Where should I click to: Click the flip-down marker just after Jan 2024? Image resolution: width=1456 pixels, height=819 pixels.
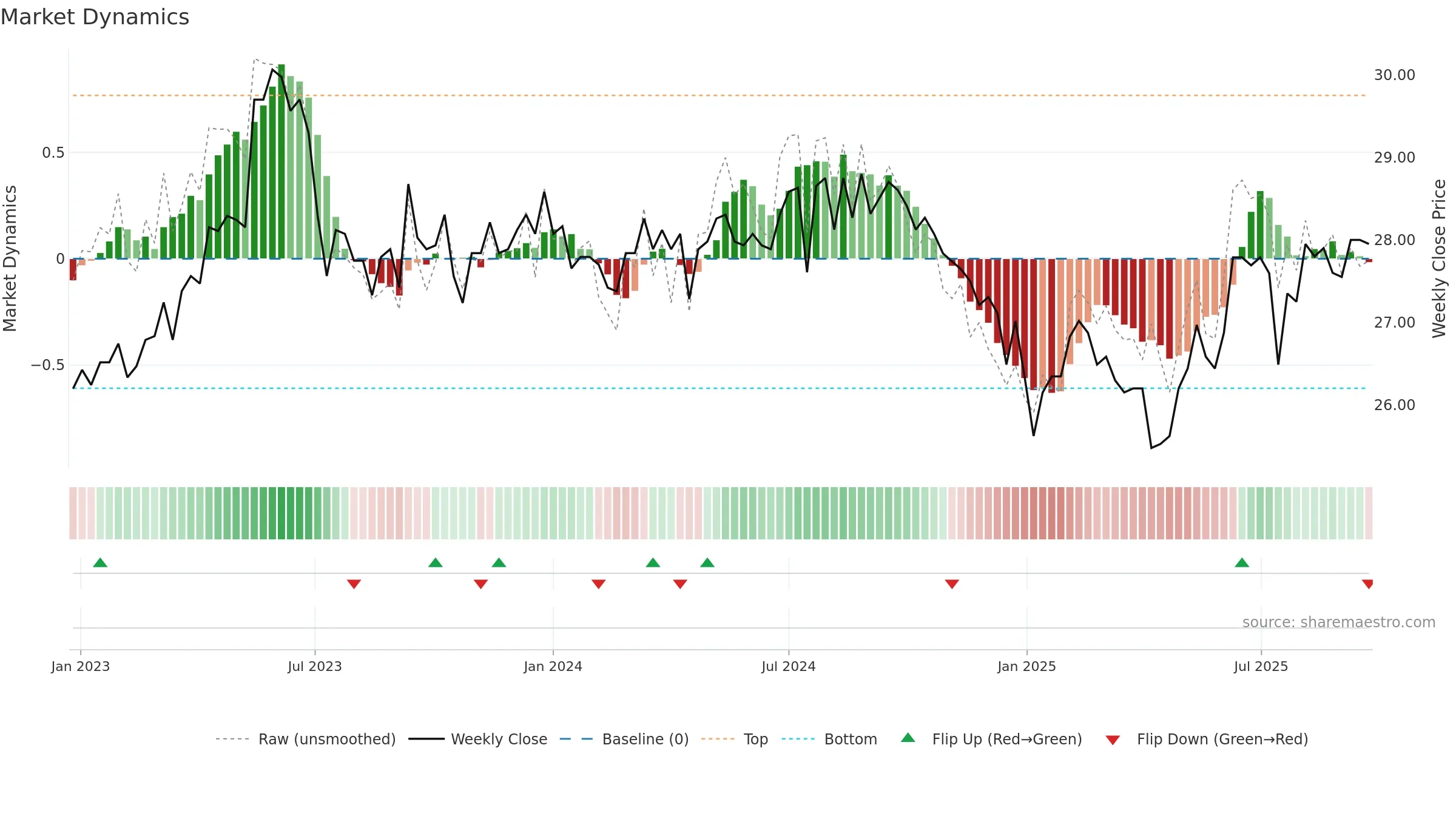click(x=598, y=584)
